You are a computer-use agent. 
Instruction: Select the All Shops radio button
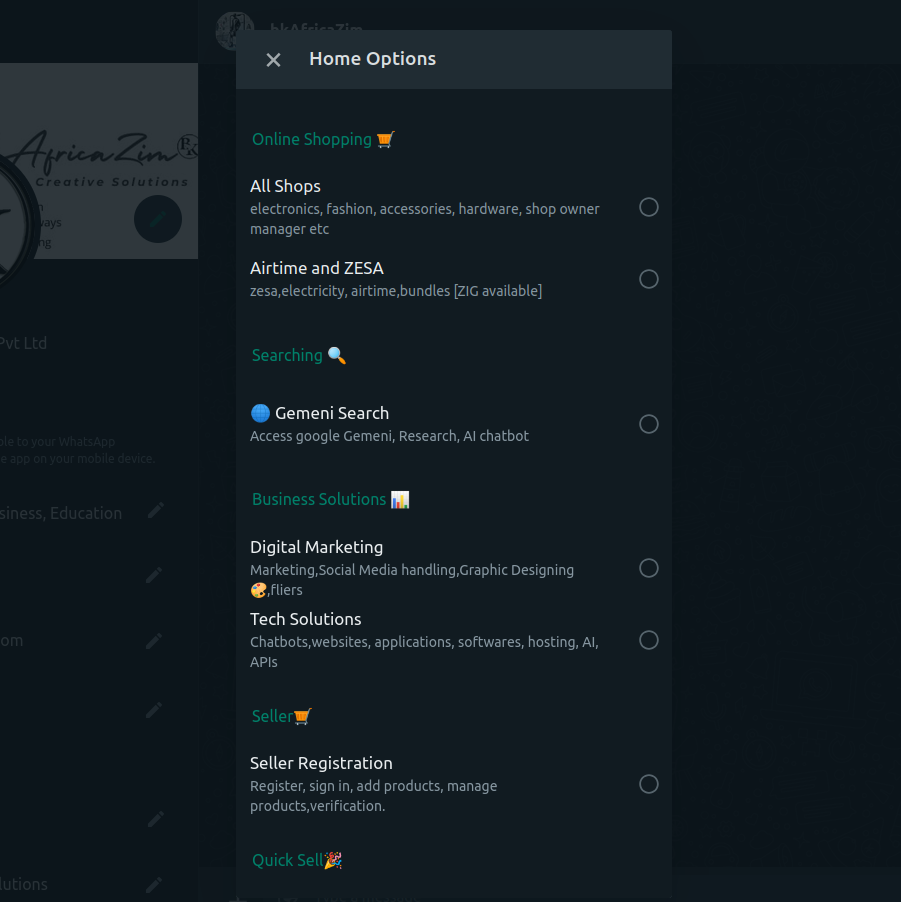(x=649, y=207)
